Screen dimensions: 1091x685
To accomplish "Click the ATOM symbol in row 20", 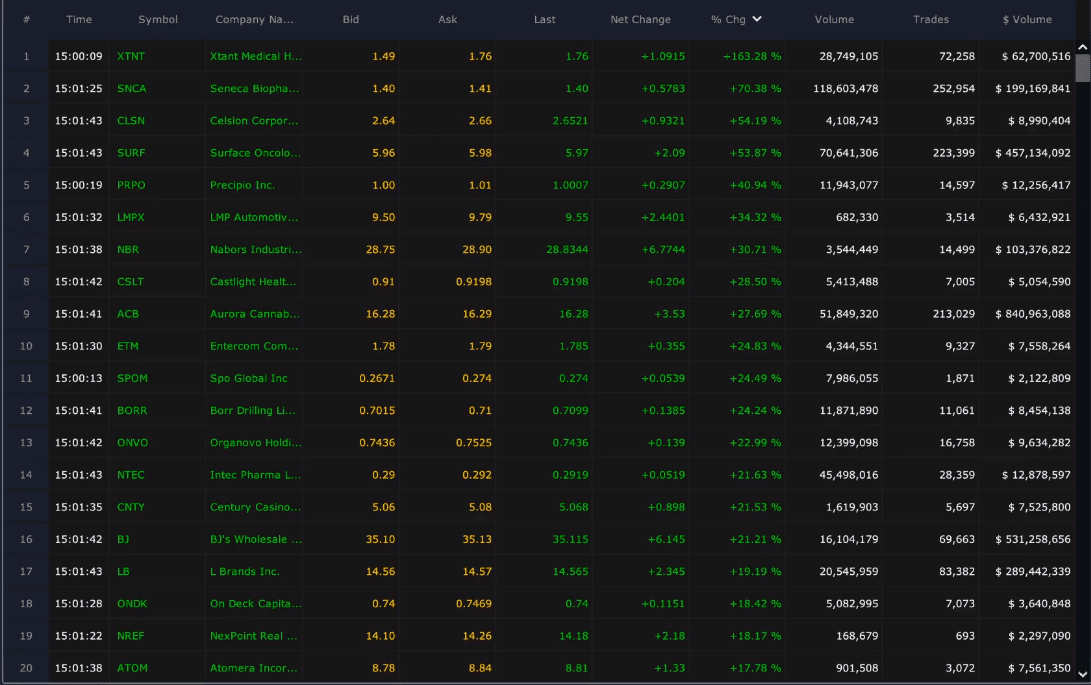I will click(x=132, y=668).
